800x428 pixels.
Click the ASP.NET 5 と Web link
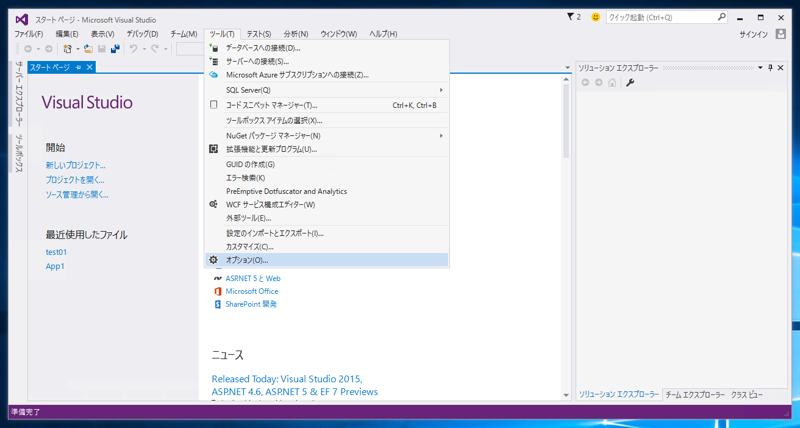[253, 279]
